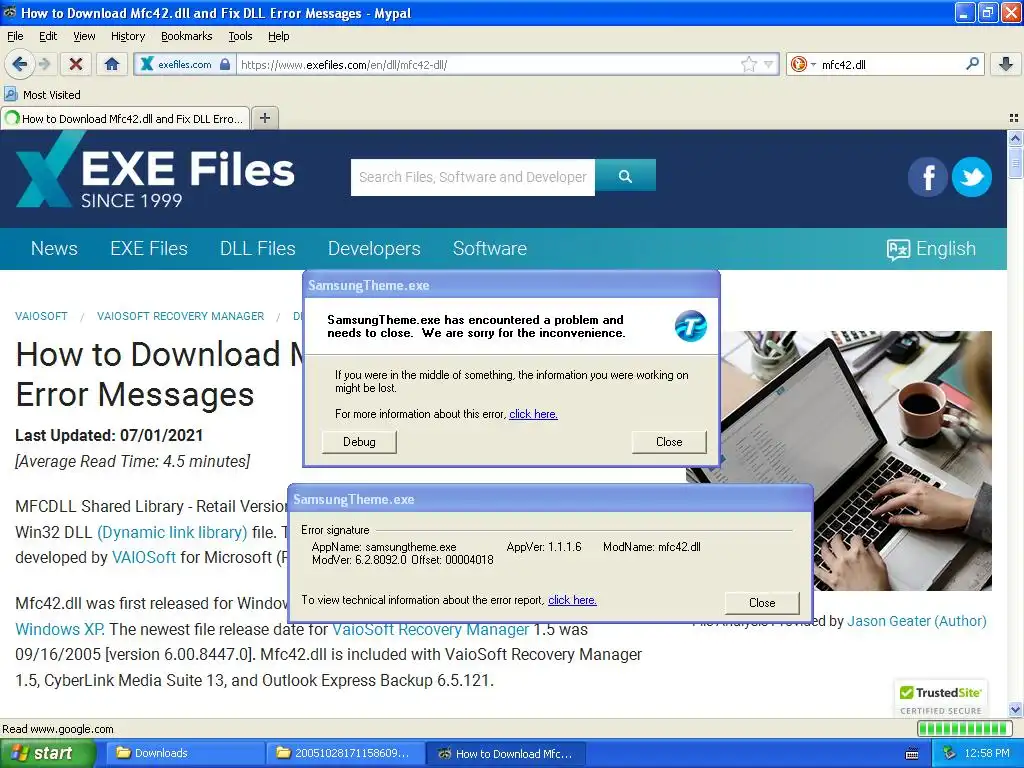
Task: Open the Most Visited bookmarks folder
Action: 42,95
